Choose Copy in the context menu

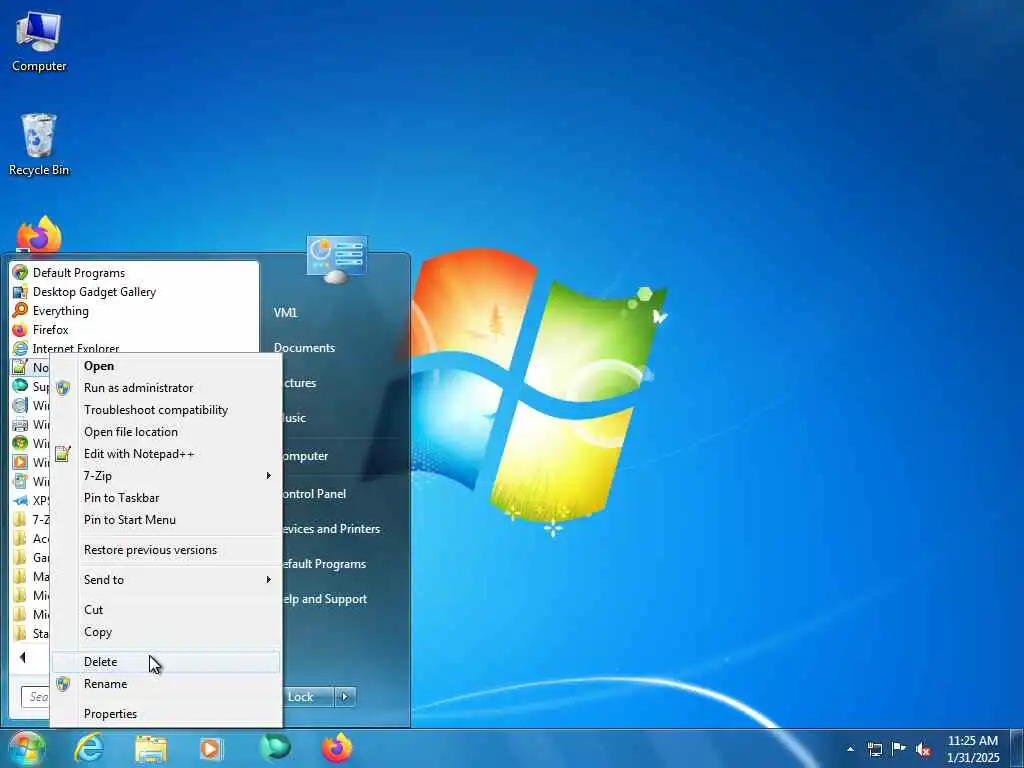(x=166, y=632)
